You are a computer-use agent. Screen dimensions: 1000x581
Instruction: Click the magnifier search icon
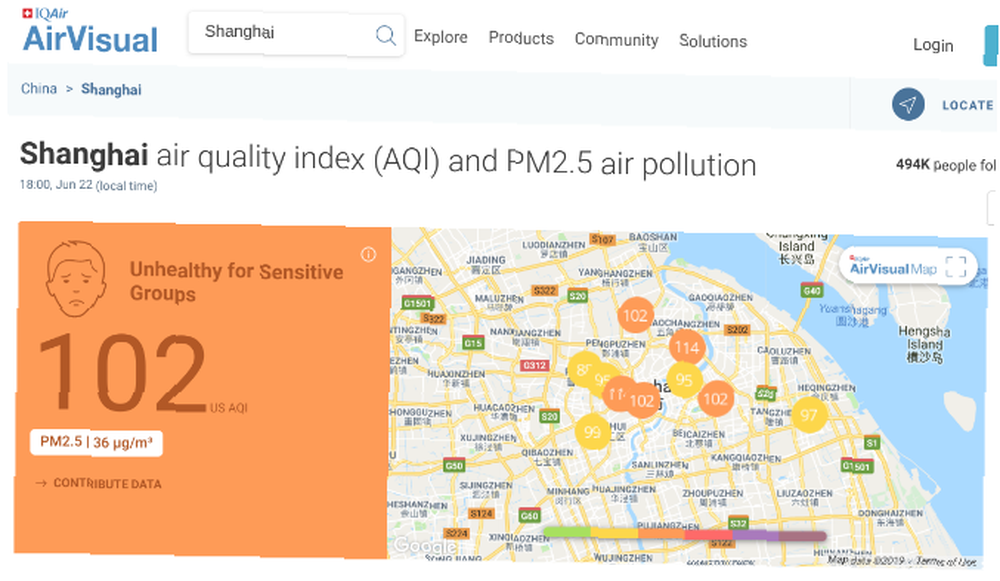(x=386, y=34)
